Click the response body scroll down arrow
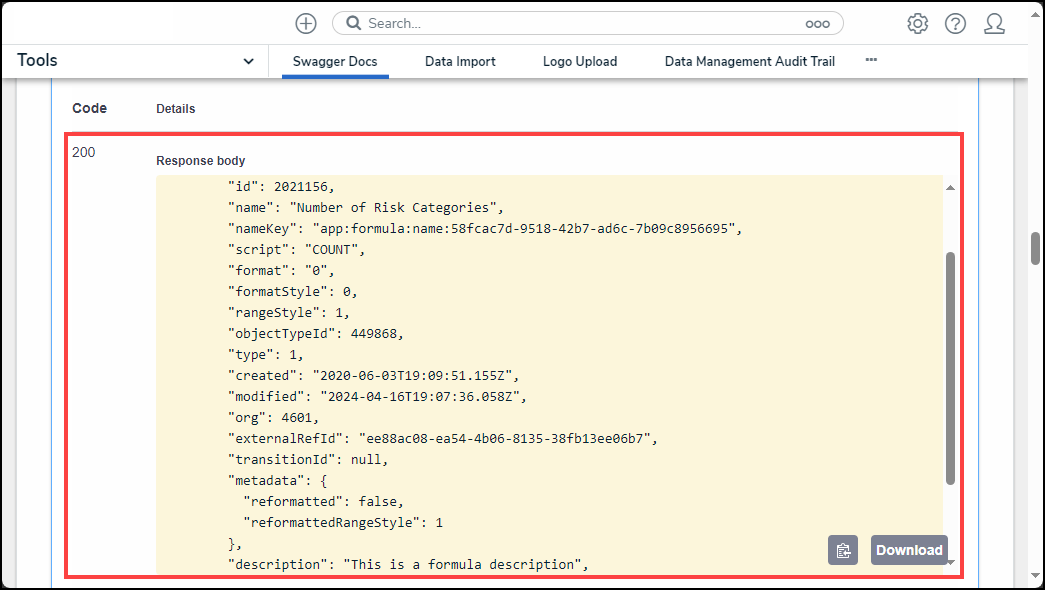1045x590 pixels. click(x=950, y=562)
